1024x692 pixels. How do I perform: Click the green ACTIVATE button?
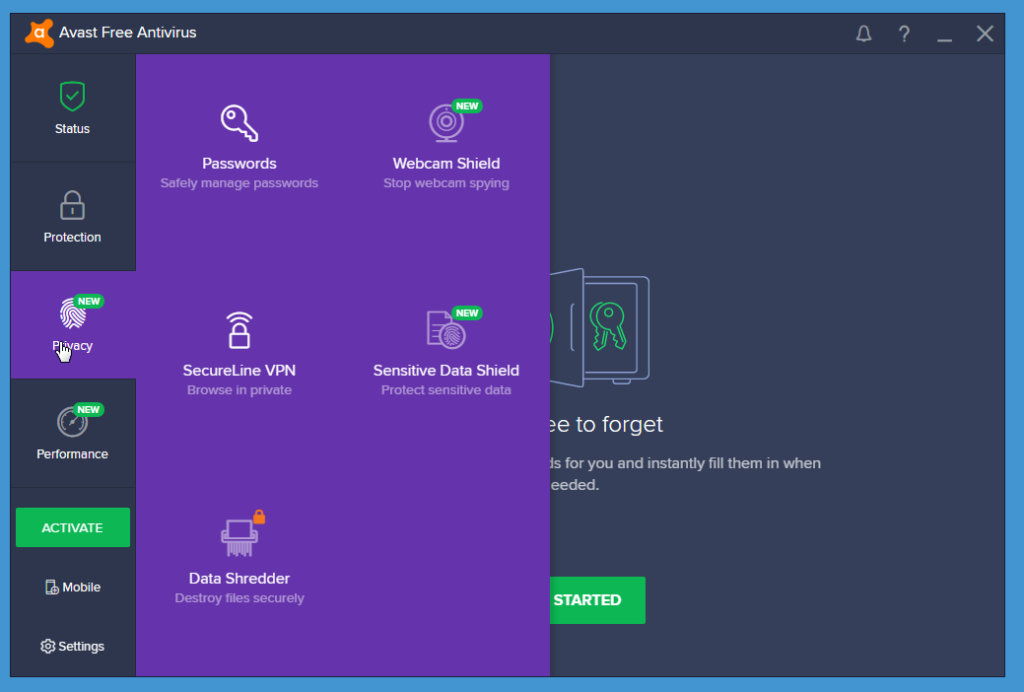pyautogui.click(x=72, y=527)
